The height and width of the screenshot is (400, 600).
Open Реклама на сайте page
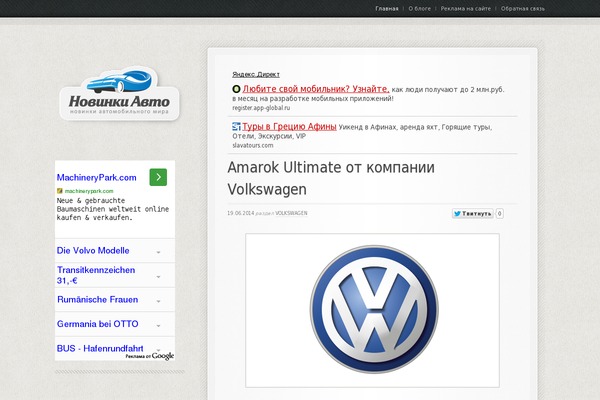pos(466,8)
